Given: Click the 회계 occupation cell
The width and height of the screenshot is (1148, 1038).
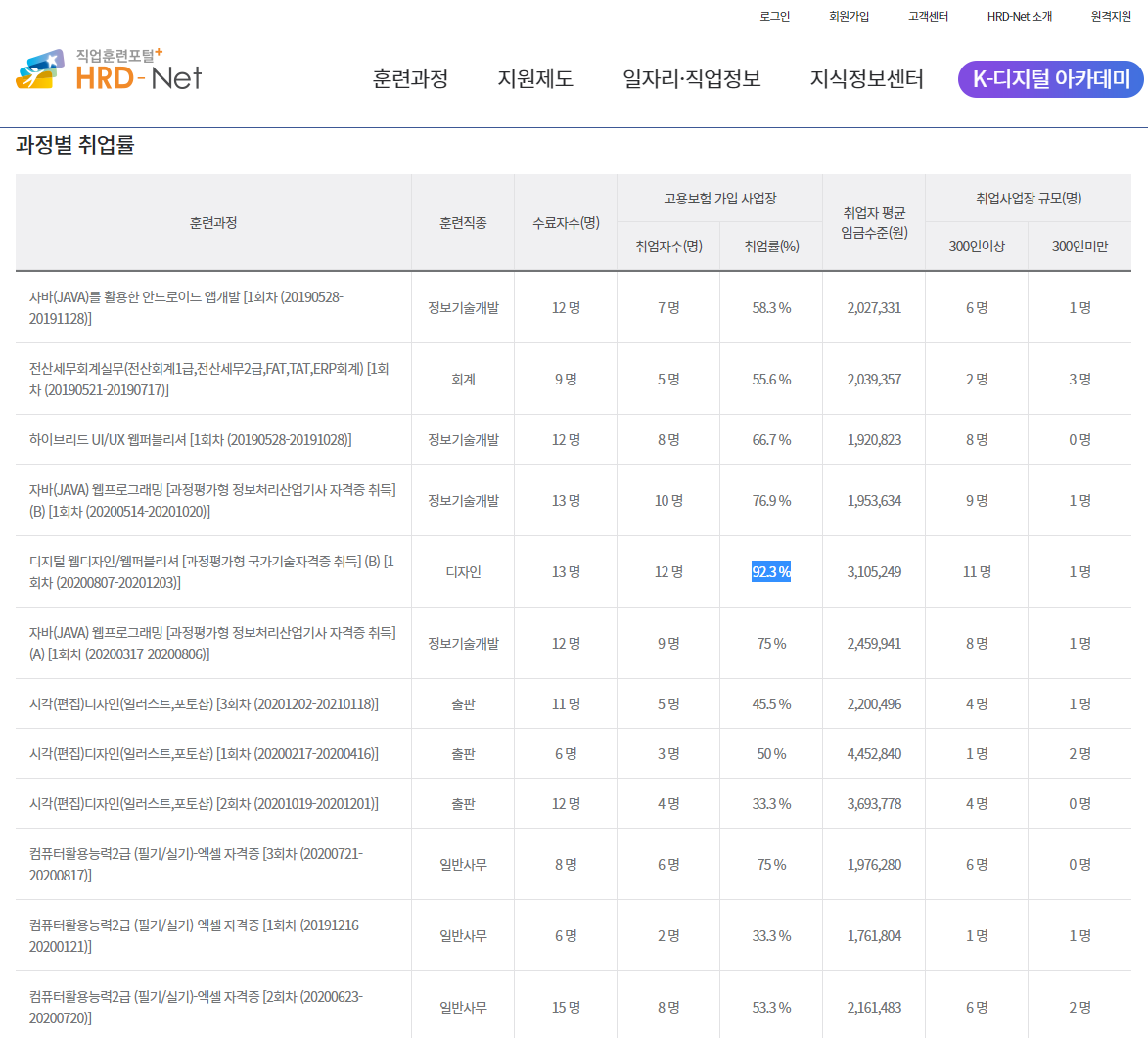Looking at the screenshot, I should tap(463, 380).
